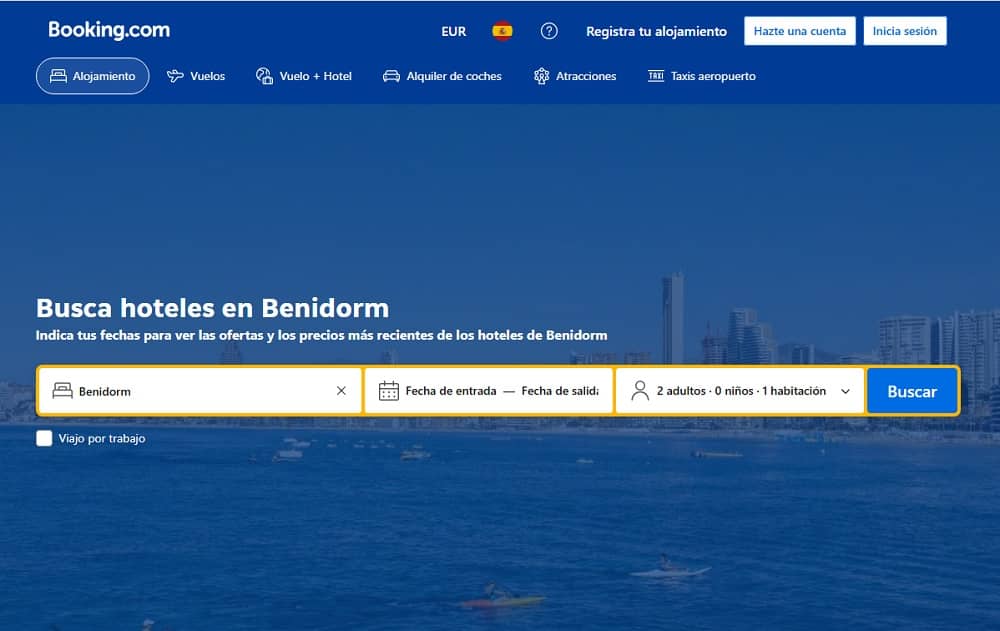Click the guest person icon
Image resolution: width=1000 pixels, height=631 pixels.
tap(640, 390)
